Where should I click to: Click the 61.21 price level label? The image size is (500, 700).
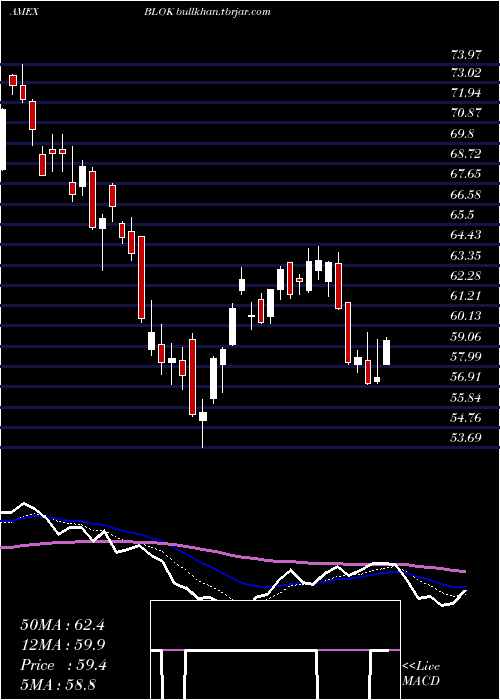point(467,296)
